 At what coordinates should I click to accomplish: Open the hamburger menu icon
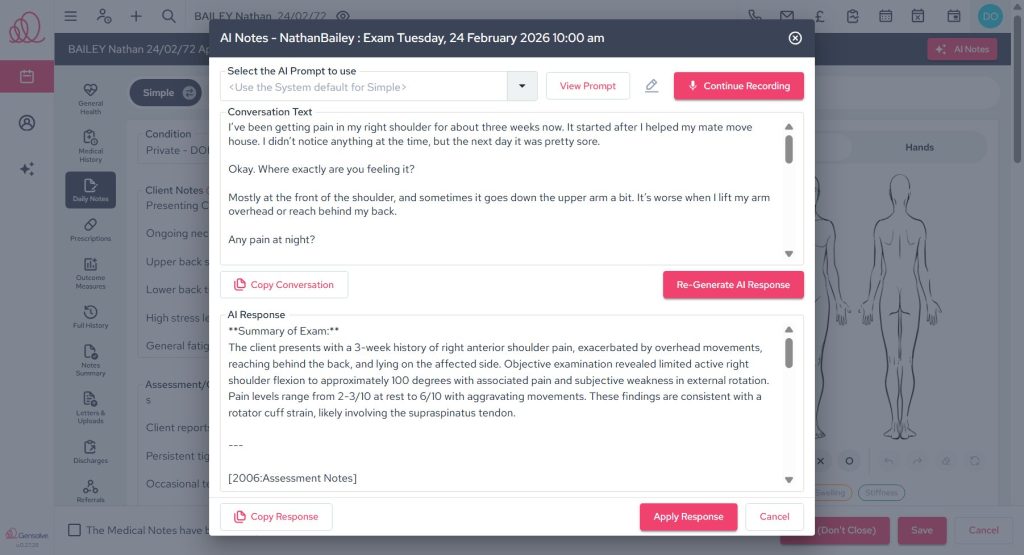(70, 16)
